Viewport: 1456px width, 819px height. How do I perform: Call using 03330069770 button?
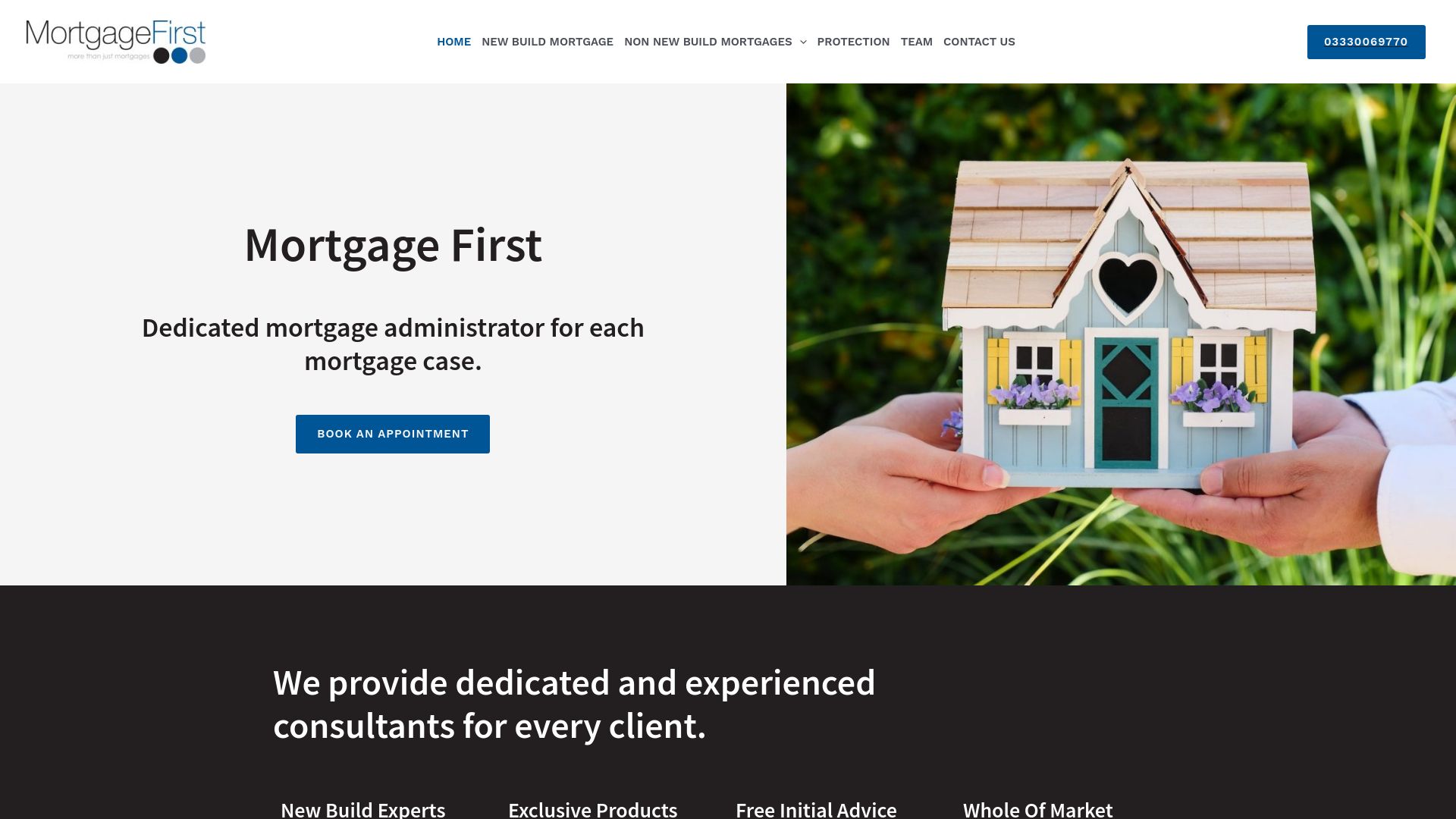coord(1366,41)
